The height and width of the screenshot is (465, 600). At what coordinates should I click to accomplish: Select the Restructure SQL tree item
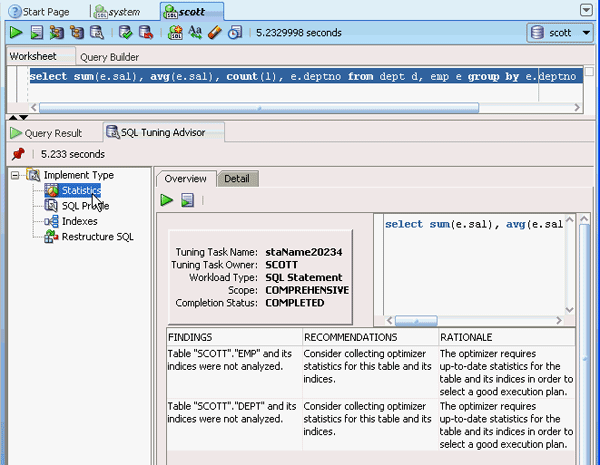coord(98,237)
